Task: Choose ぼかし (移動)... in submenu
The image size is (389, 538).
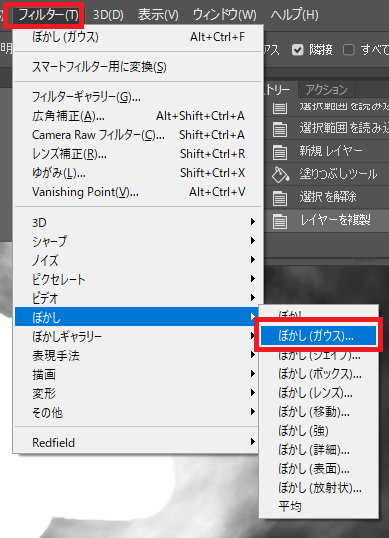Action: point(319,411)
